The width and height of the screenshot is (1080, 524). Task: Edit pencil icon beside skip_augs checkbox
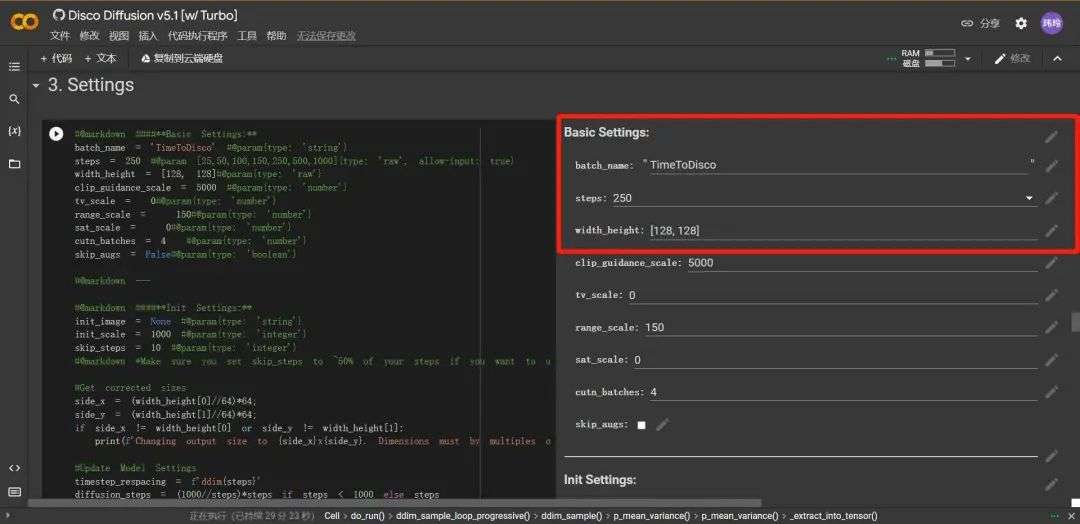pos(662,425)
